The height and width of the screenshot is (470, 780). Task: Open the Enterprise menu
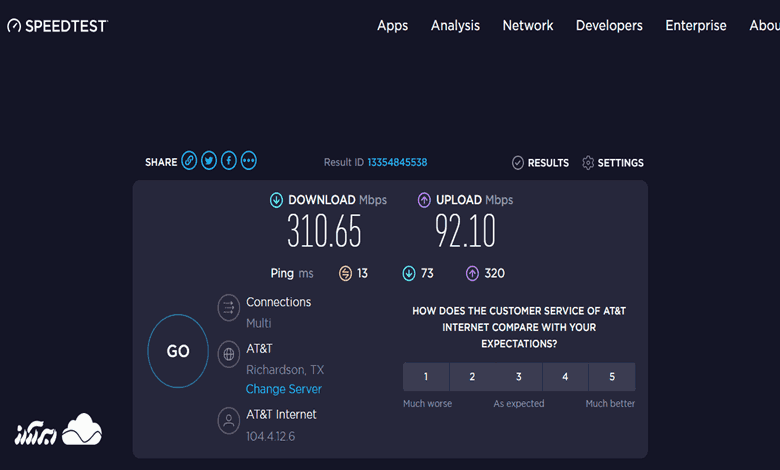pos(696,26)
